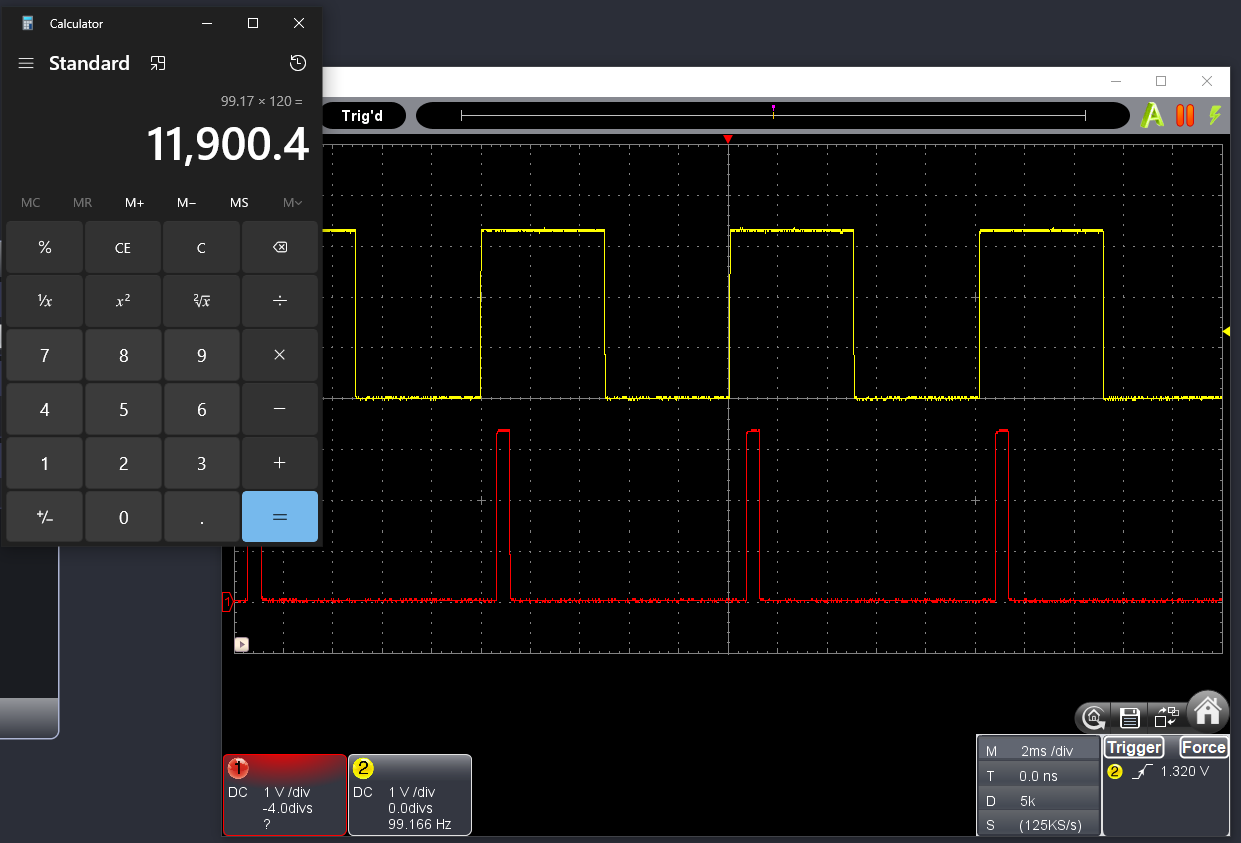Image resolution: width=1241 pixels, height=843 pixels.
Task: Click the yellow channel 2 trigger source badge
Action: tap(1115, 771)
